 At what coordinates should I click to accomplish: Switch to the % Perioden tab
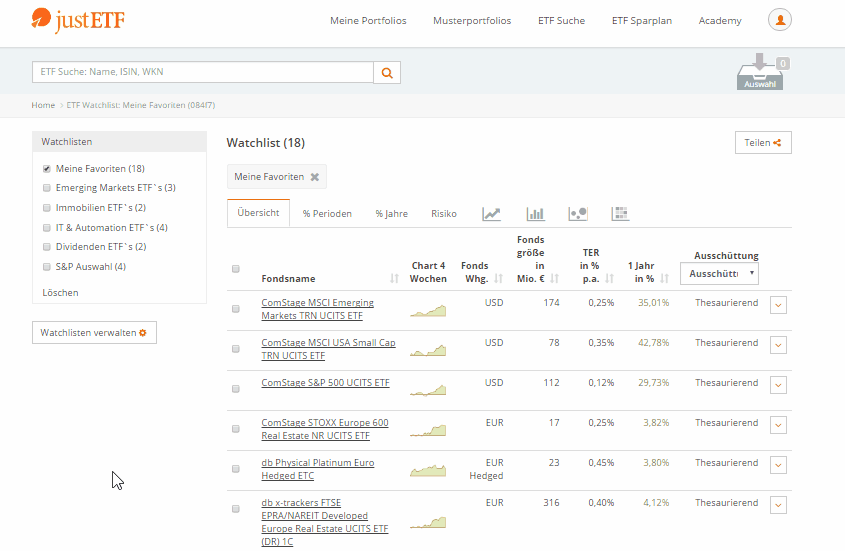coord(327,214)
